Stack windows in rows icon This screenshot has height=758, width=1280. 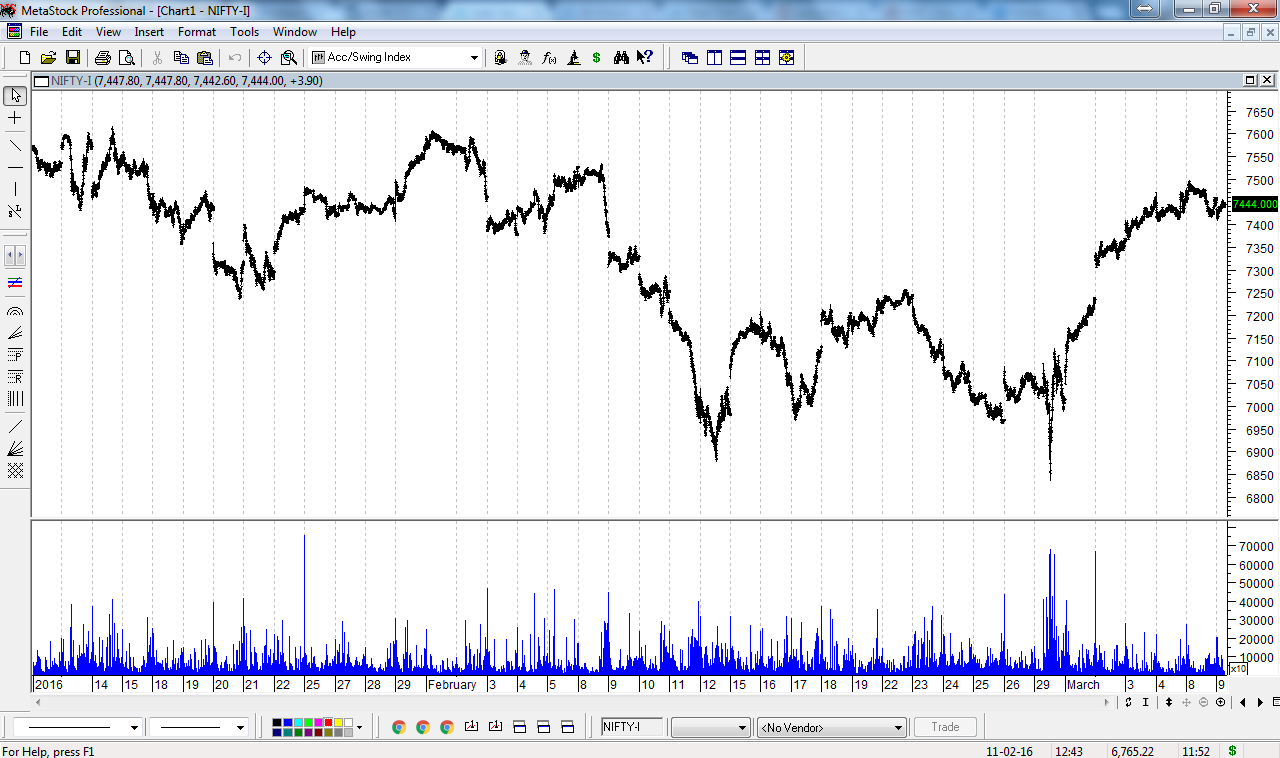738,58
